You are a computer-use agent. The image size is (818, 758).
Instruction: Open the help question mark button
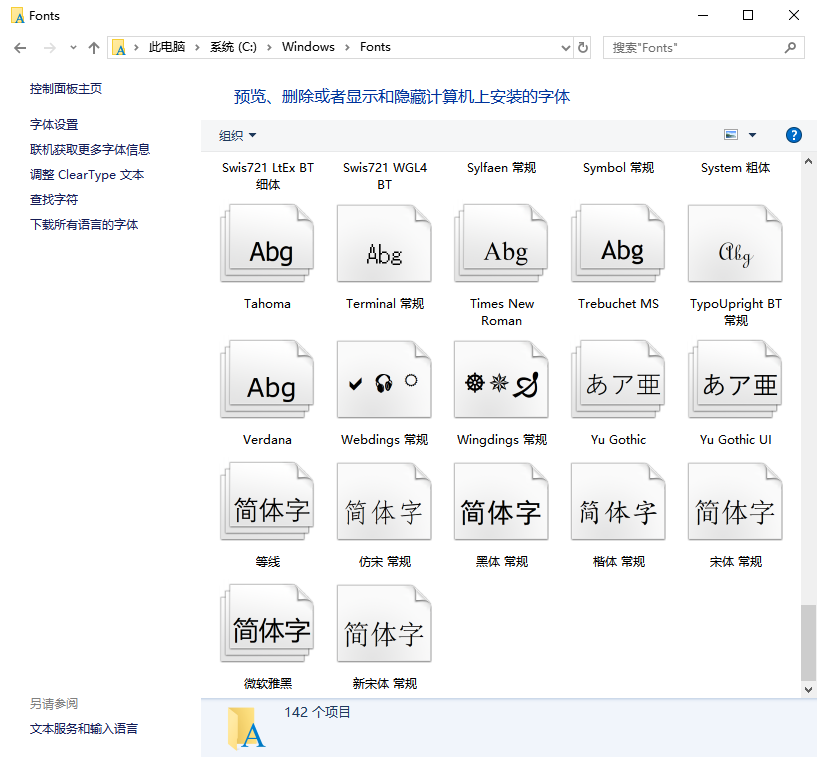[x=794, y=135]
